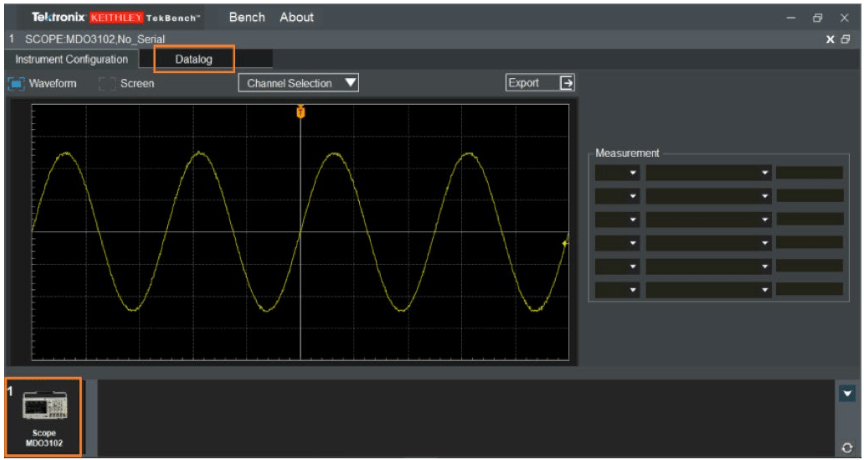Viewport: 864px width, 460px height.
Task: Click the arrow icon on the Export button
Action: click(x=566, y=83)
